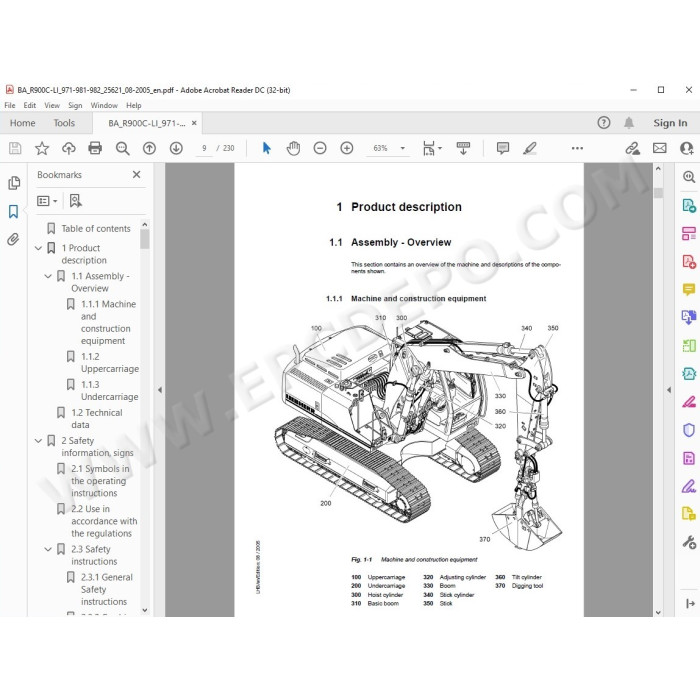Print the document with the printer icon

[x=95, y=148]
